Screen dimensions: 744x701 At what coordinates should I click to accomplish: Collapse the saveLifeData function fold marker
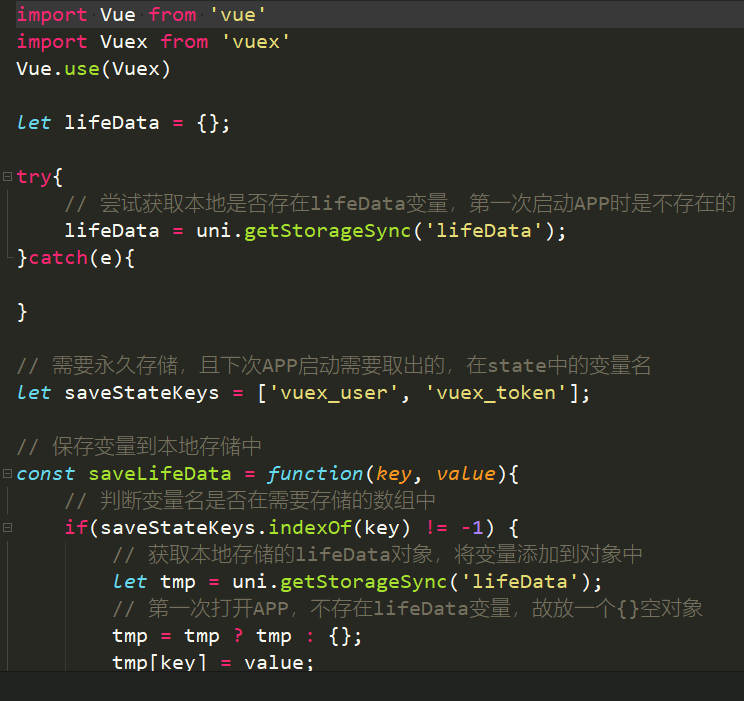coord(7,473)
